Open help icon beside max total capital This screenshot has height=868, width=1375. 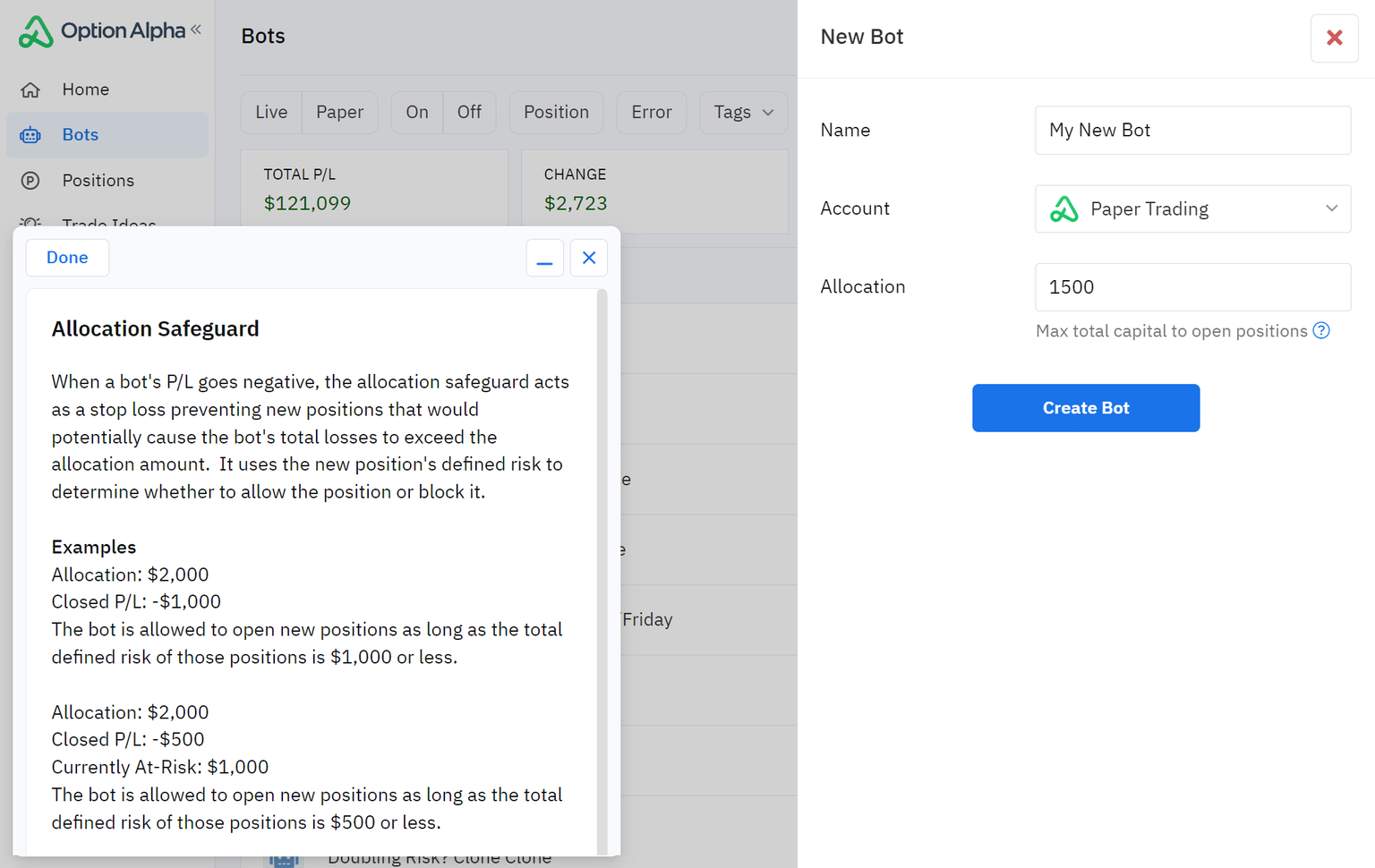pos(1321,331)
